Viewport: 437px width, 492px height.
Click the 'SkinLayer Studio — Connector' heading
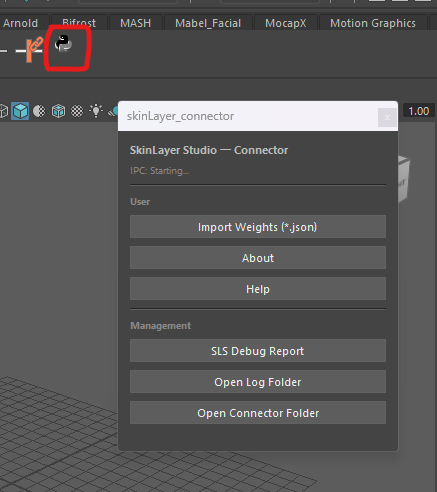tap(209, 150)
